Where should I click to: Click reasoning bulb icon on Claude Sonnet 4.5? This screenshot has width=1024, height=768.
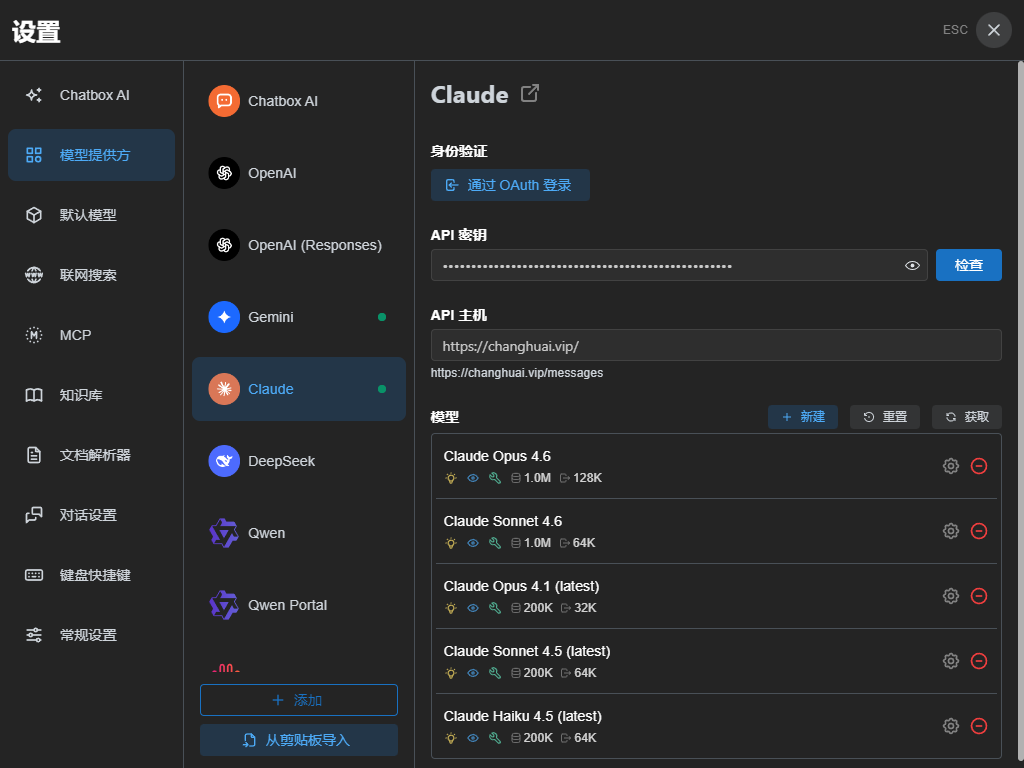451,673
